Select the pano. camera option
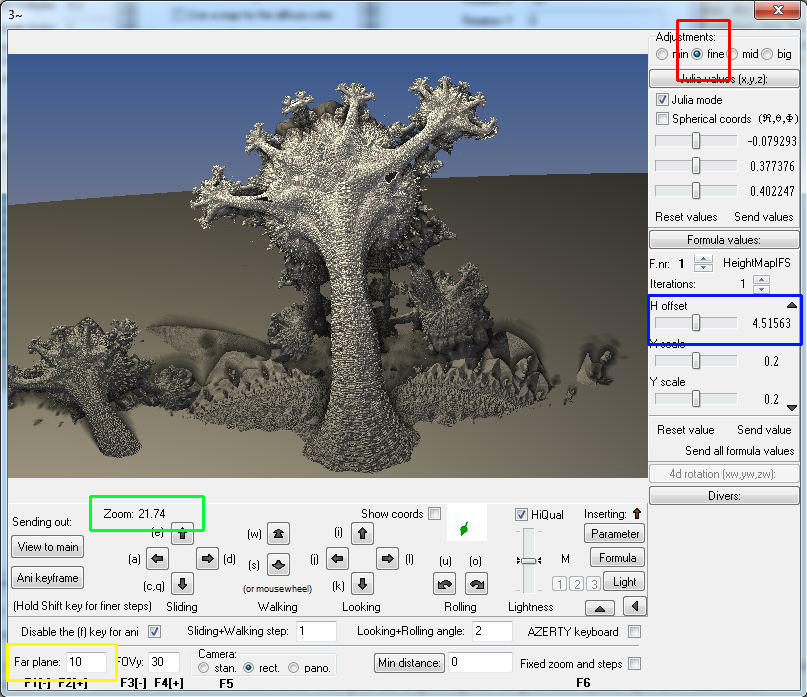The width and height of the screenshot is (807, 697). point(293,668)
